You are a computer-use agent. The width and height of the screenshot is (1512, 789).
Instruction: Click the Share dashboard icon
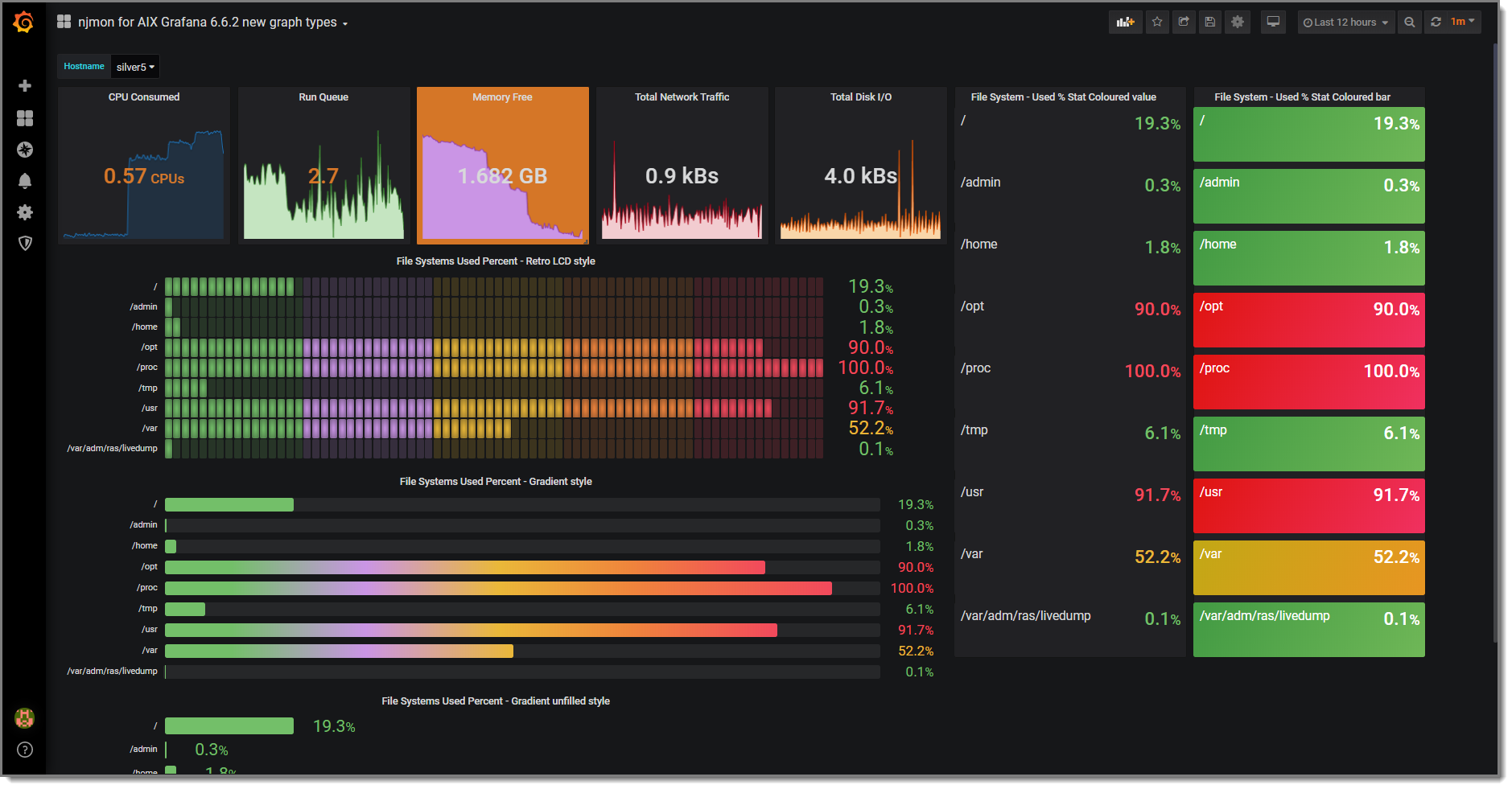click(x=1184, y=23)
